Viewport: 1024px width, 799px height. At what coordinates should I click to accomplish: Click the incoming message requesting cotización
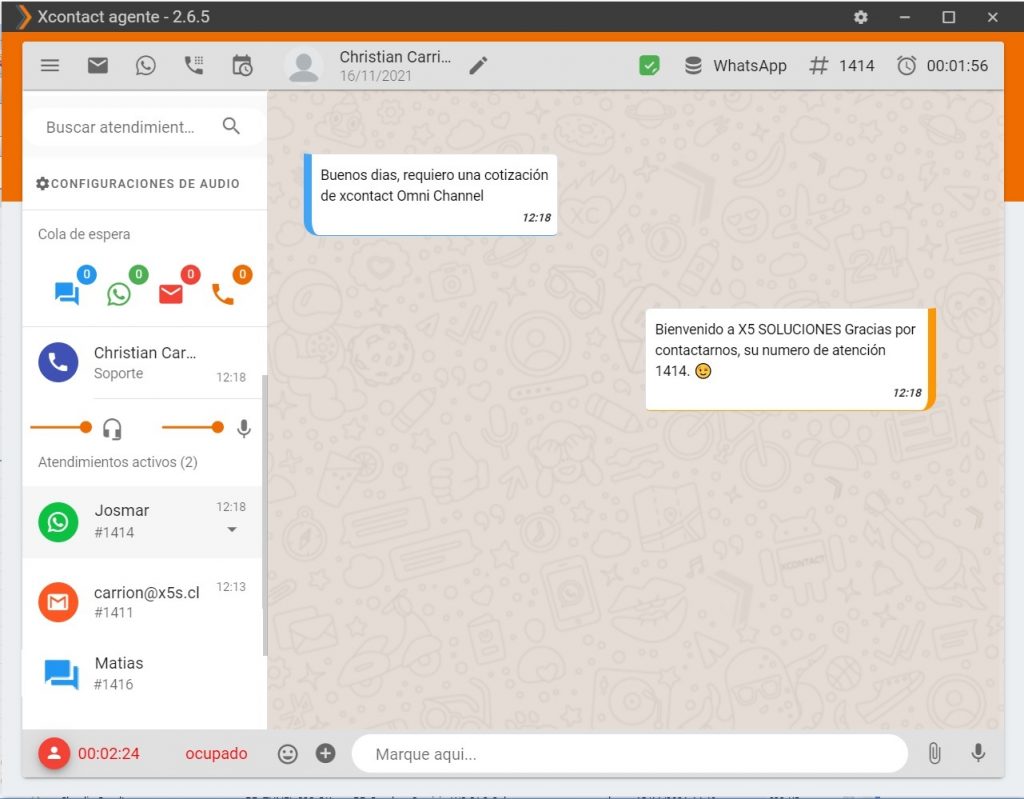coord(431,195)
